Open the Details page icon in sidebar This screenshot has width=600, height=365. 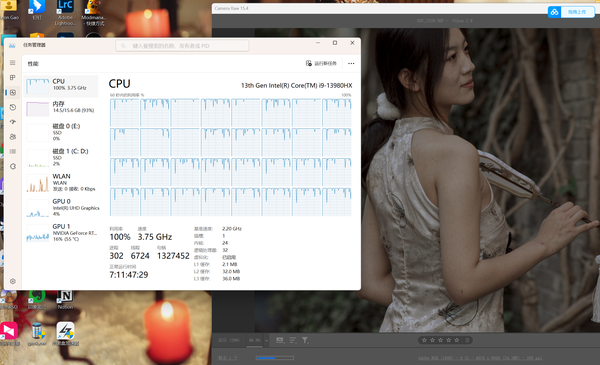point(13,152)
